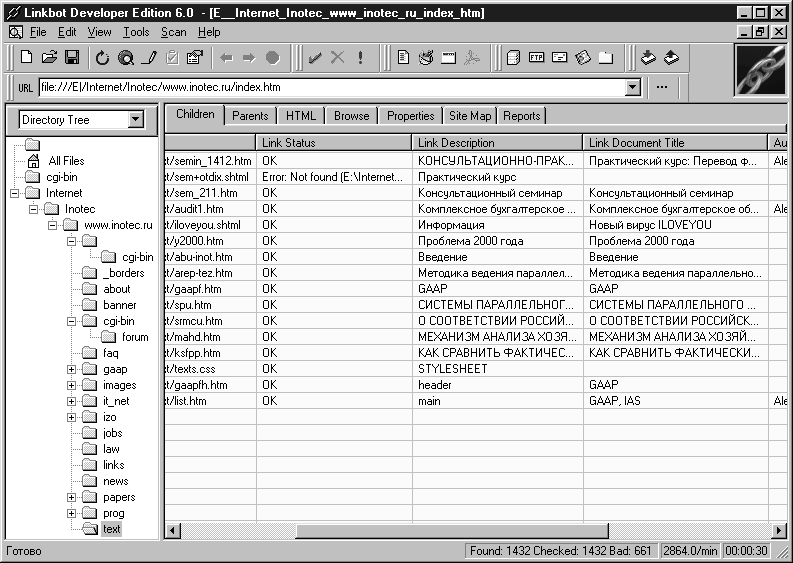The width and height of the screenshot is (793, 563).
Task: Click the plain folder toolbar icon
Action: [605, 58]
